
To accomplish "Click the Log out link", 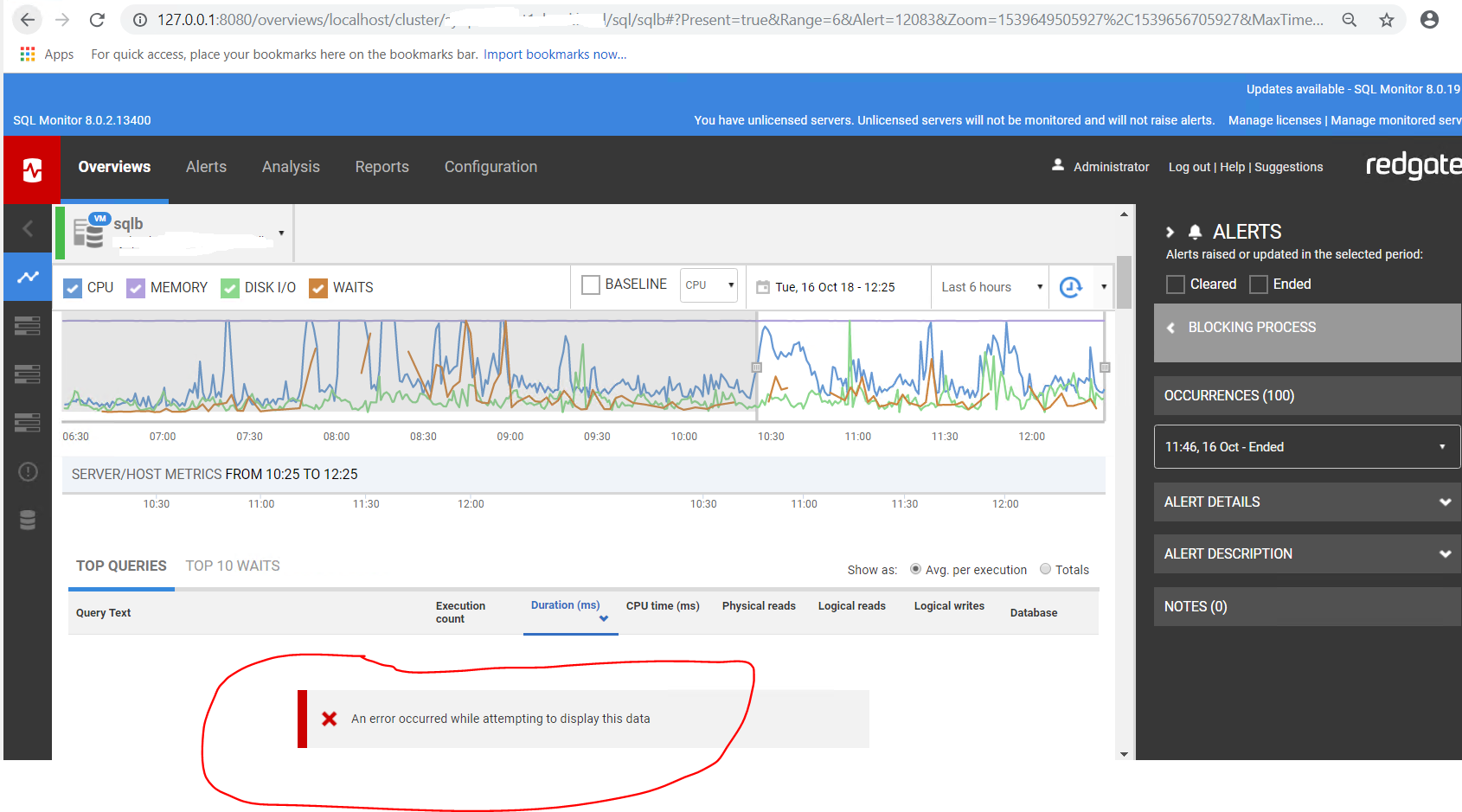I will pos(1189,167).
